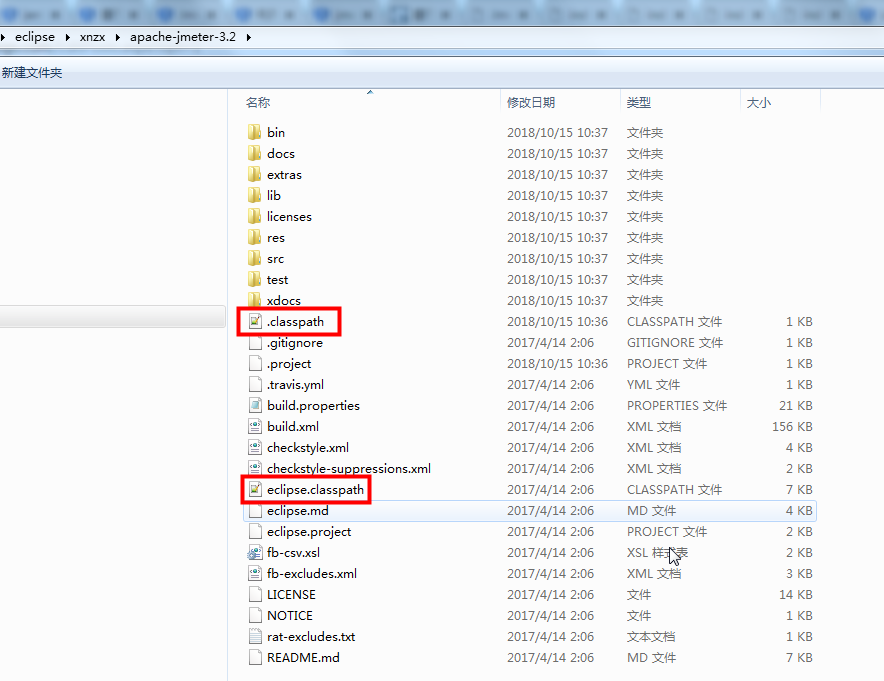Click the README.md file icon
Viewport: 884px width, 681px height.
coord(255,657)
